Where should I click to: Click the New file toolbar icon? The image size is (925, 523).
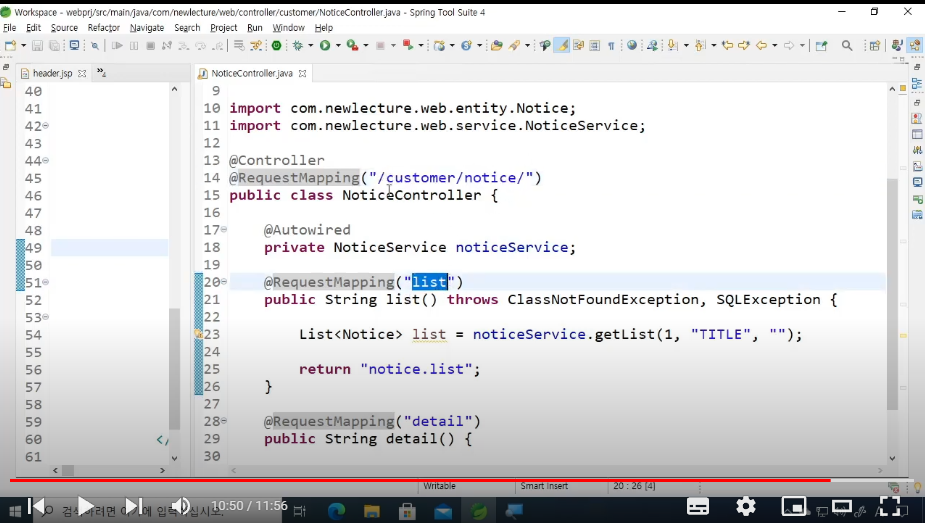pos(10,45)
